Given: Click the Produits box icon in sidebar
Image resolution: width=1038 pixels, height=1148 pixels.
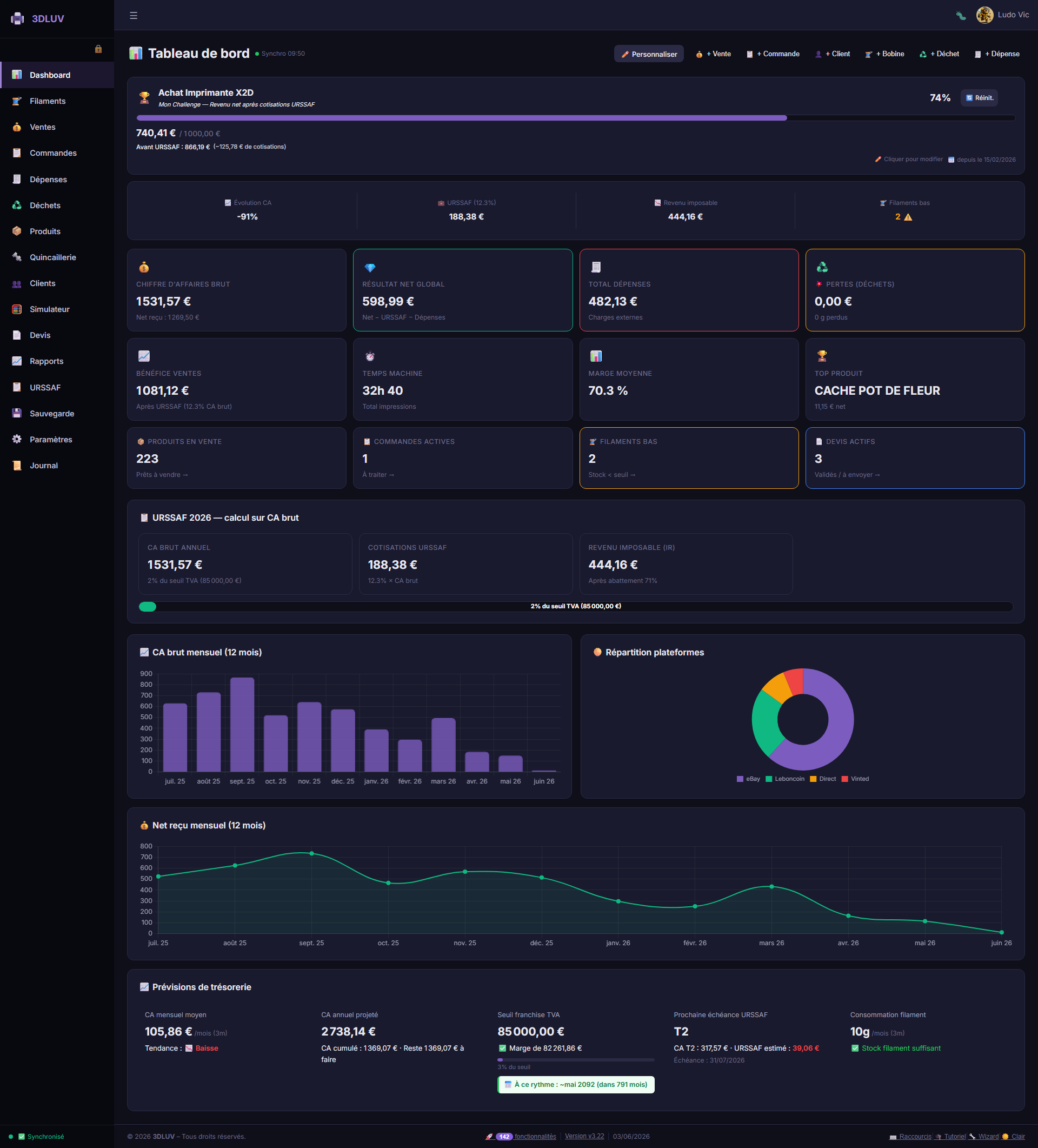Looking at the screenshot, I should 17,231.
